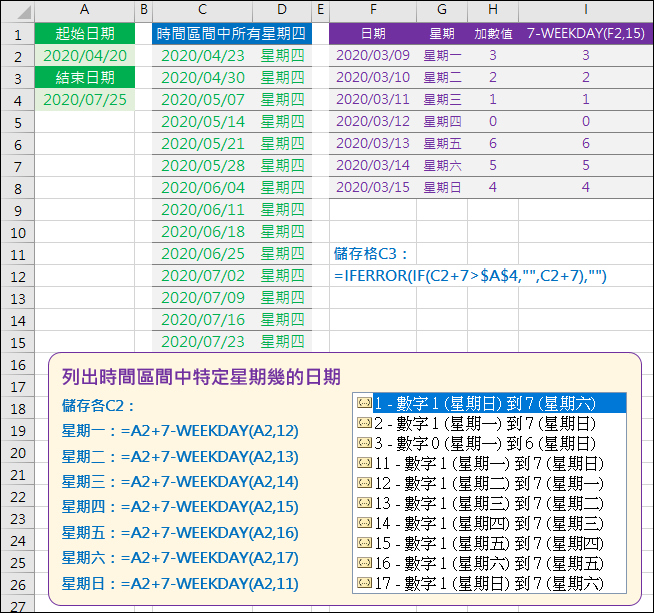Click icon beside option 1 (星期日 to 星期六)
This screenshot has height=613, width=654.
[365, 403]
